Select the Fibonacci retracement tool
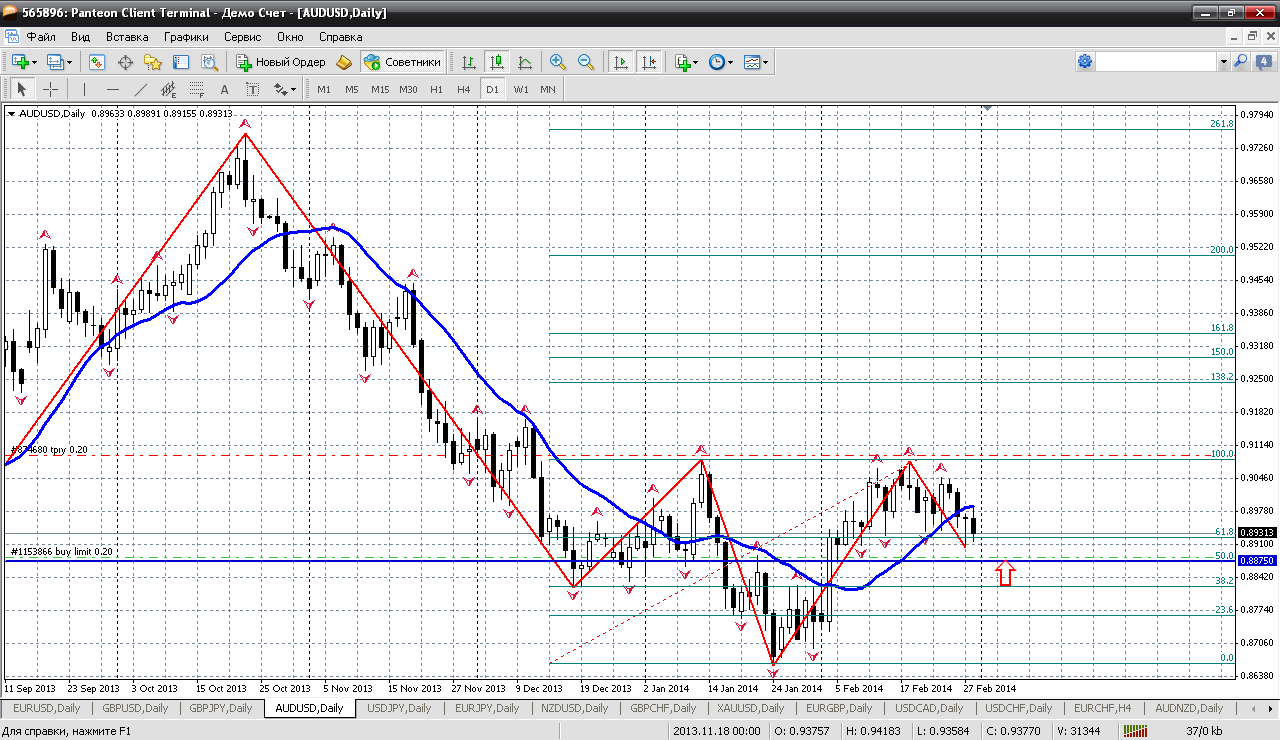This screenshot has width=1280, height=740. pos(197,89)
